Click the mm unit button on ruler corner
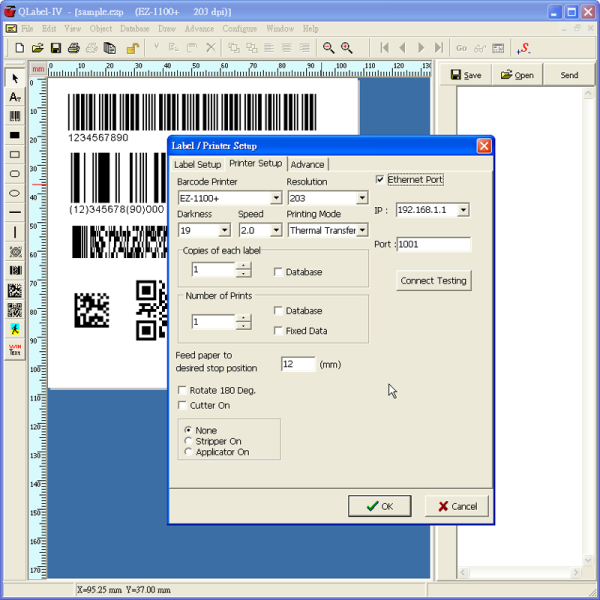Image resolution: width=600 pixels, height=600 pixels. [38, 69]
